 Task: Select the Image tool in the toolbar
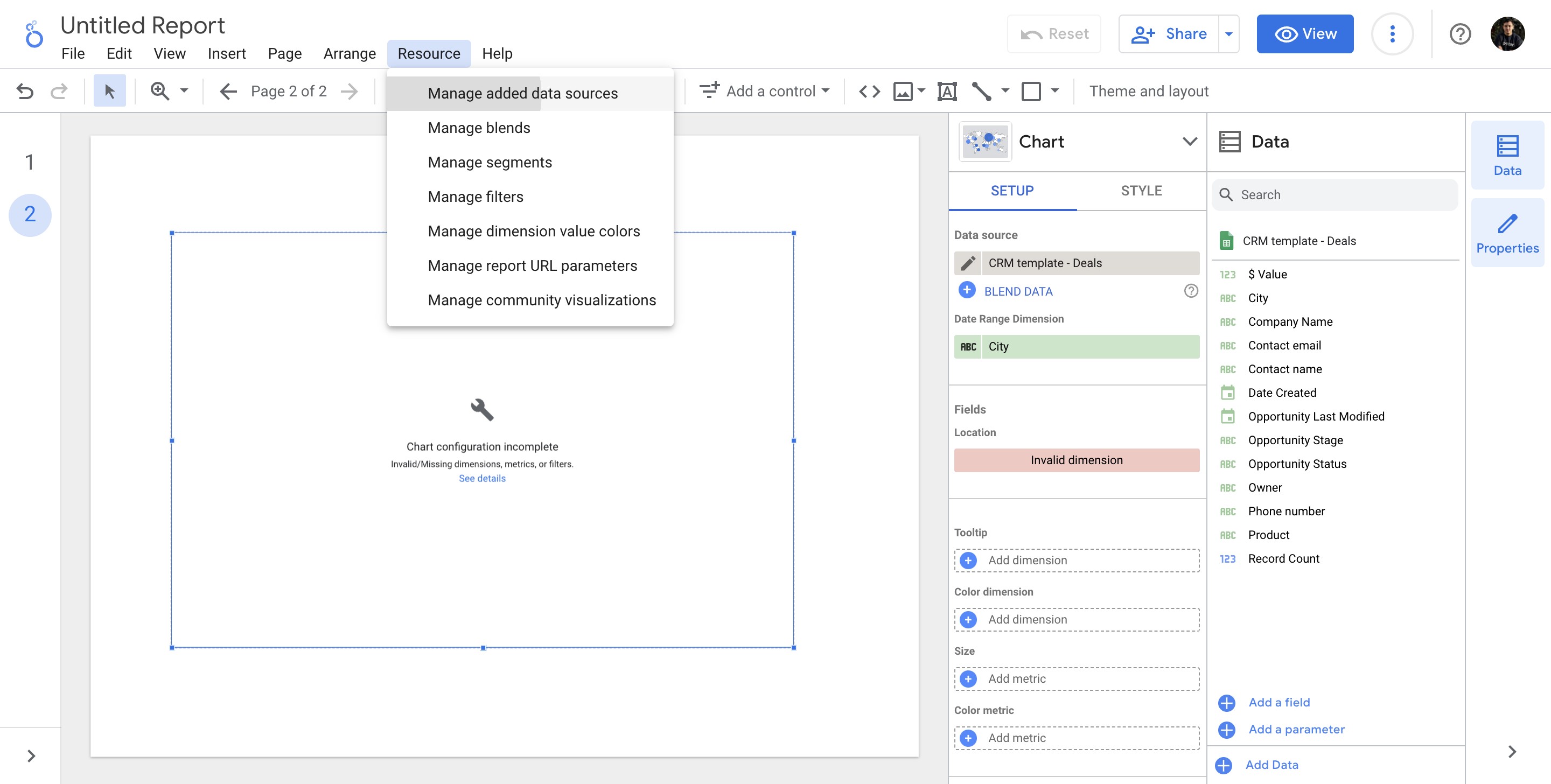click(903, 91)
